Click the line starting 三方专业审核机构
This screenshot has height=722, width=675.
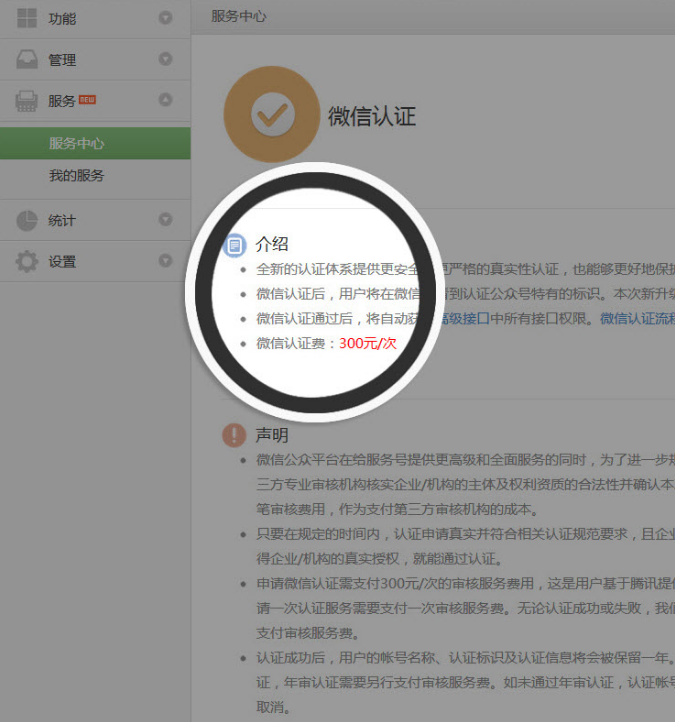466,484
